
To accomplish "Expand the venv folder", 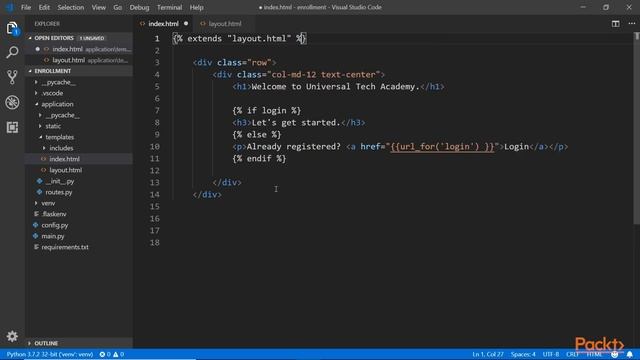I will coord(48,203).
